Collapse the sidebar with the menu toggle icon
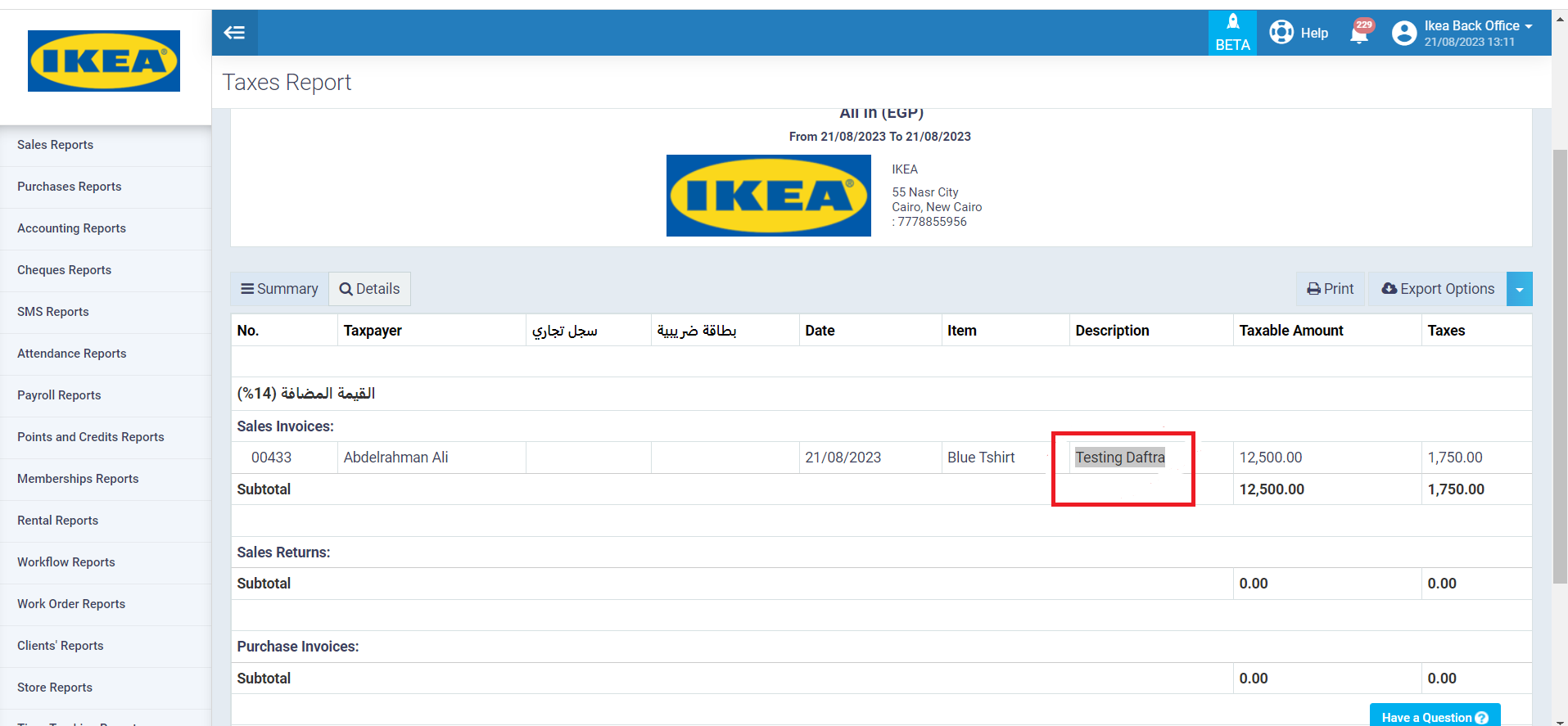1568x726 pixels. pos(235,33)
